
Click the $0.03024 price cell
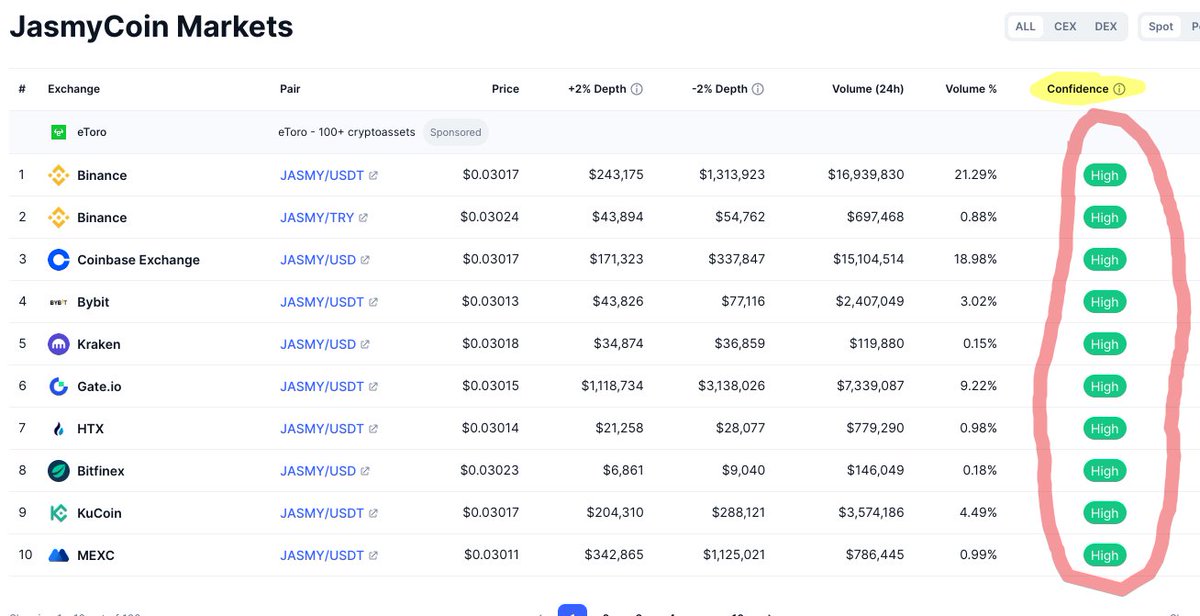[490, 217]
